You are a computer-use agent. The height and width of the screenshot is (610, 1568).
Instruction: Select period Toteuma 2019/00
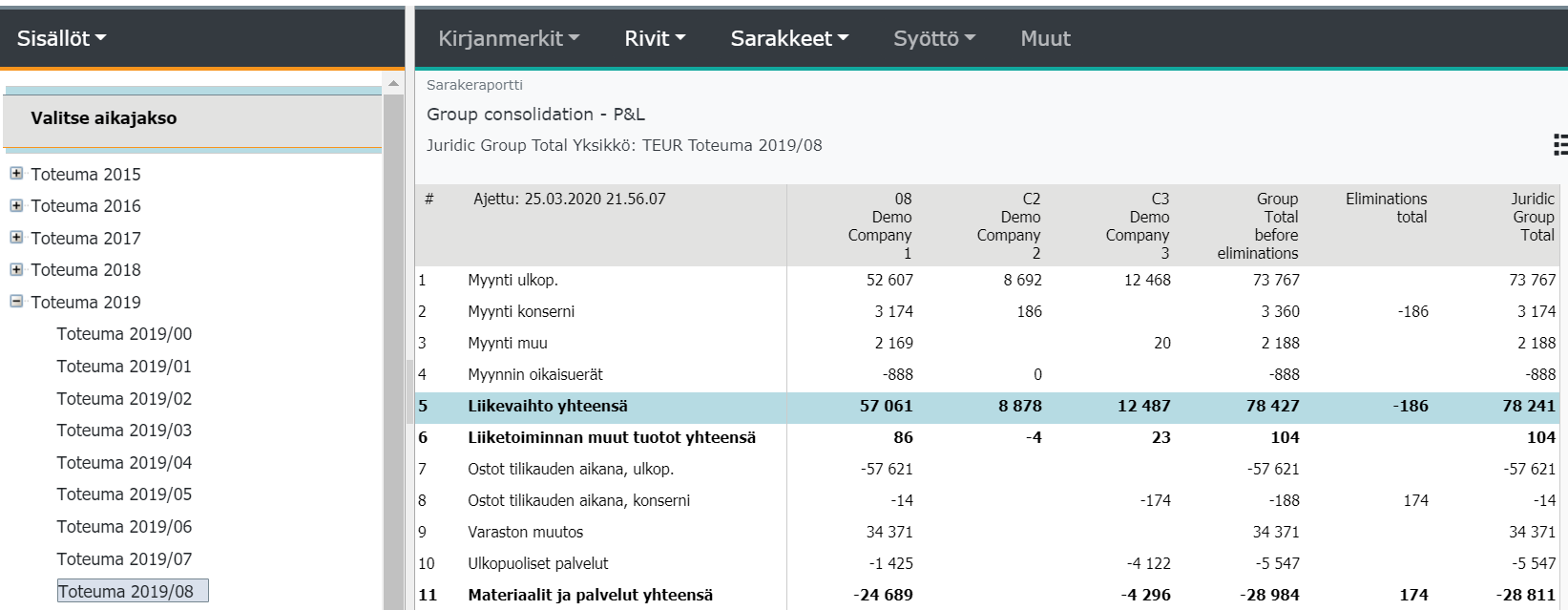pyautogui.click(x=124, y=334)
